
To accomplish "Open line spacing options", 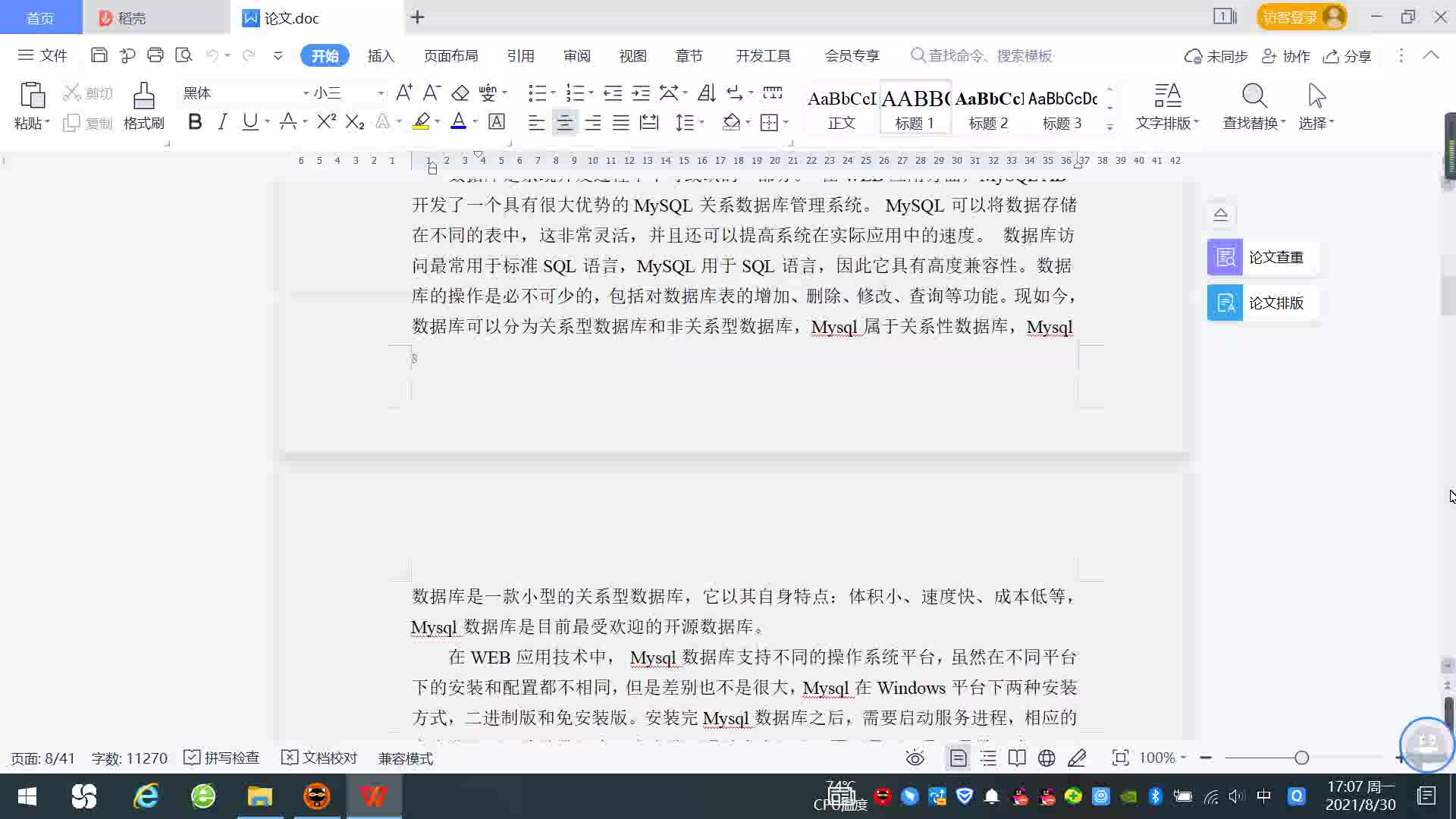I will coord(685,122).
